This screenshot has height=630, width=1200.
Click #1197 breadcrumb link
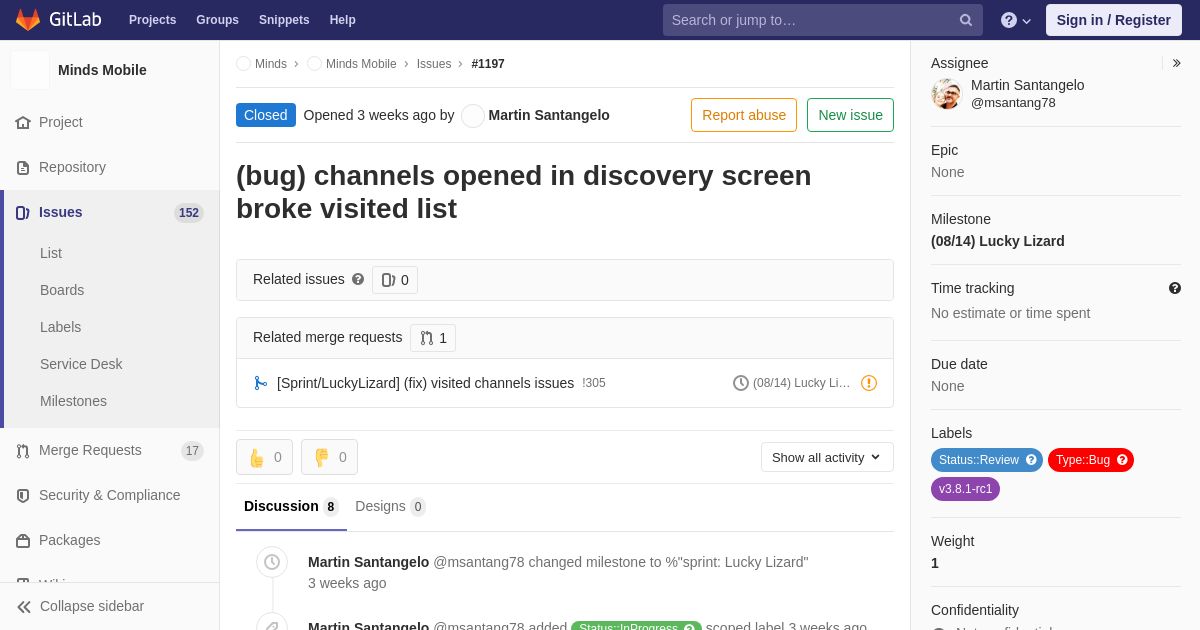(488, 64)
